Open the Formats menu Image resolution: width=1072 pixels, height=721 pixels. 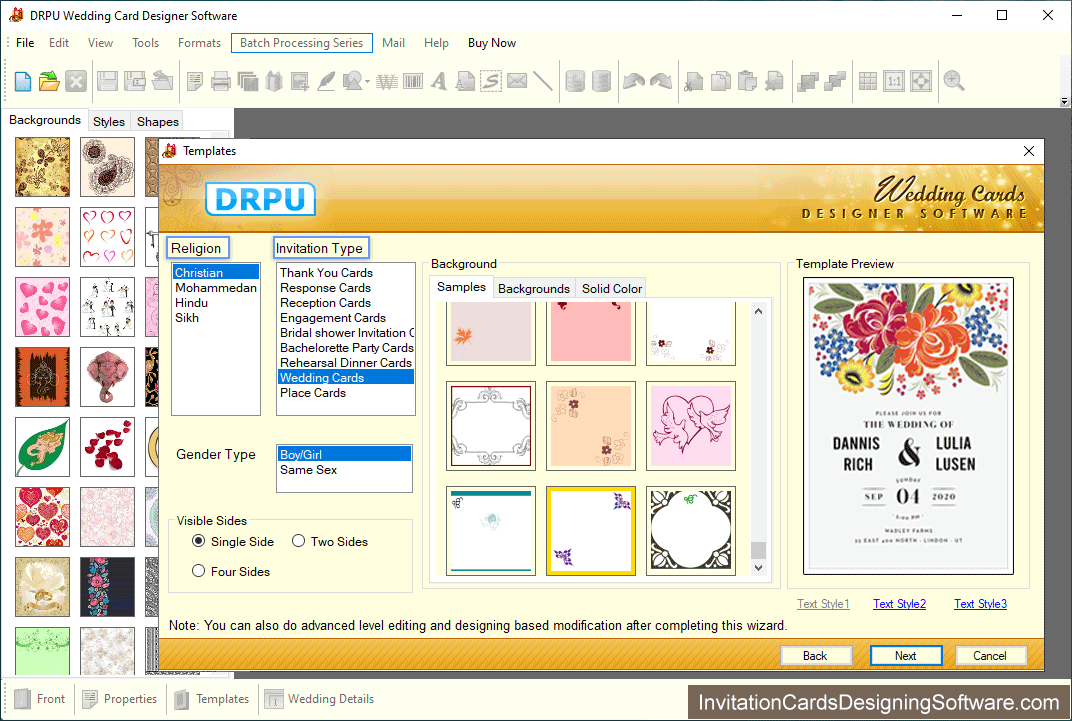point(200,42)
